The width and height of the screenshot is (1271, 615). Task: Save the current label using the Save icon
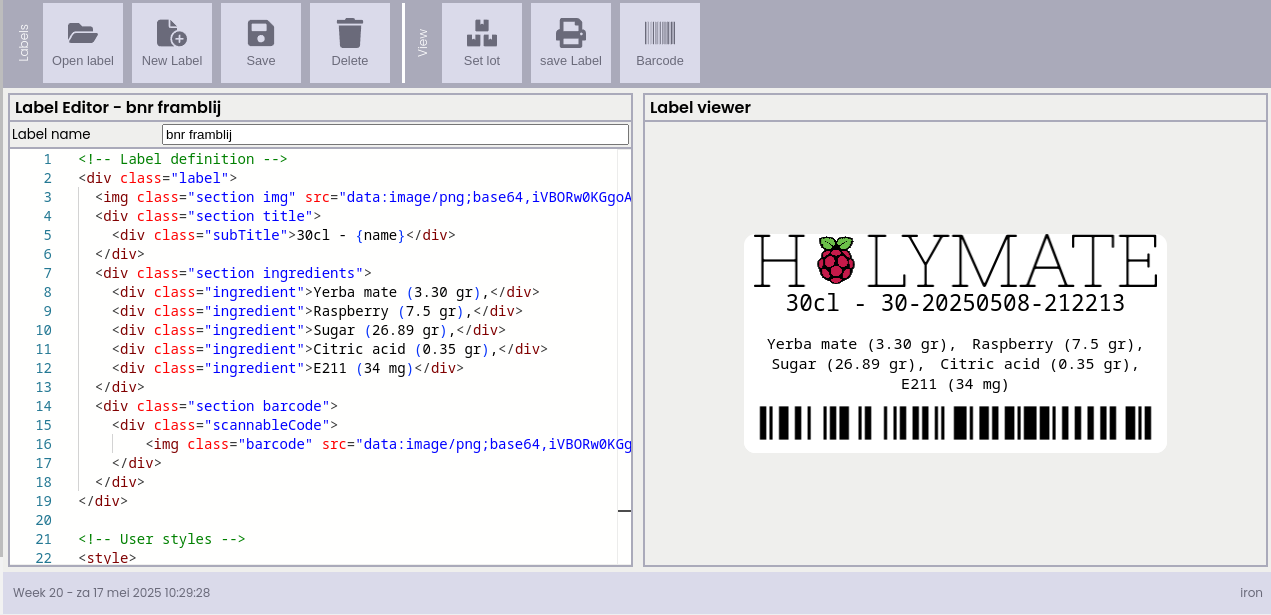point(261,42)
